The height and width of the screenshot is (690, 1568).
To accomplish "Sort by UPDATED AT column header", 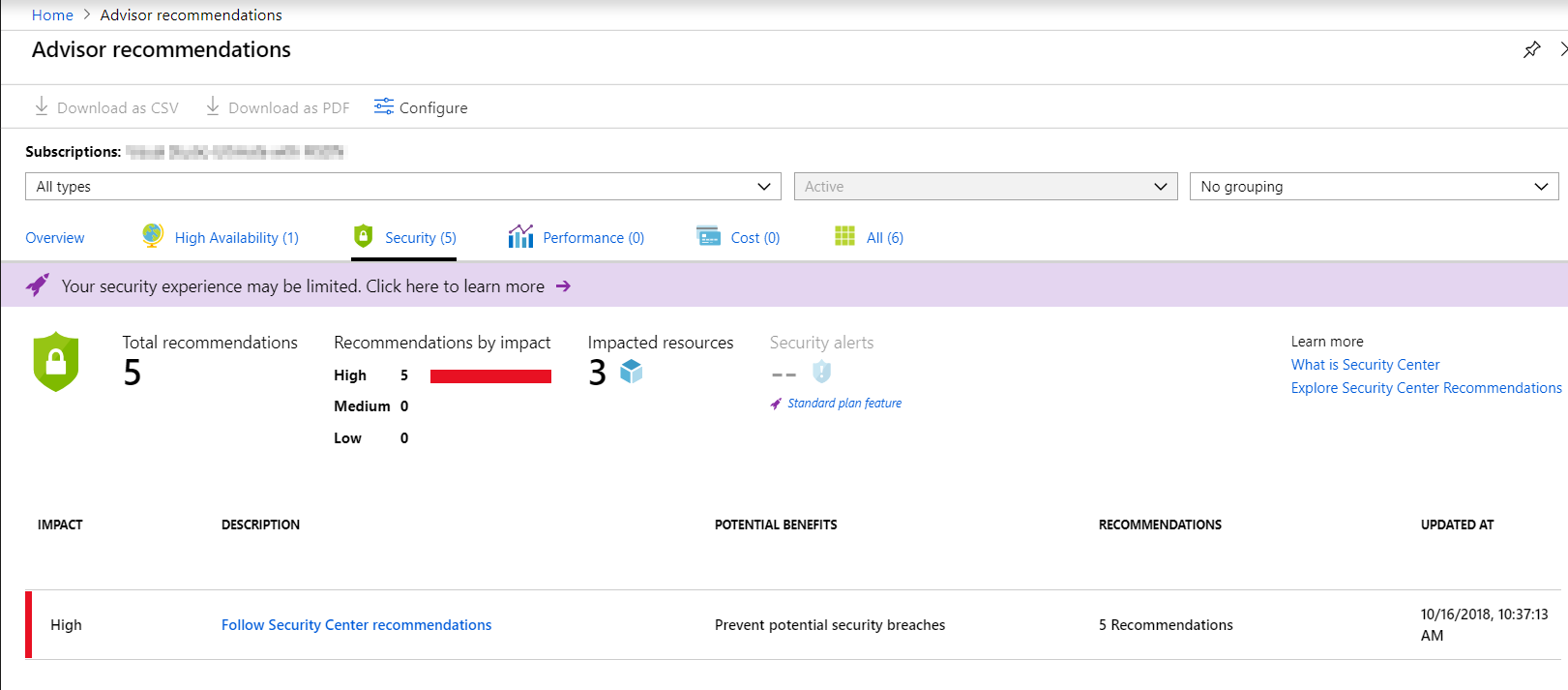I will [1457, 525].
